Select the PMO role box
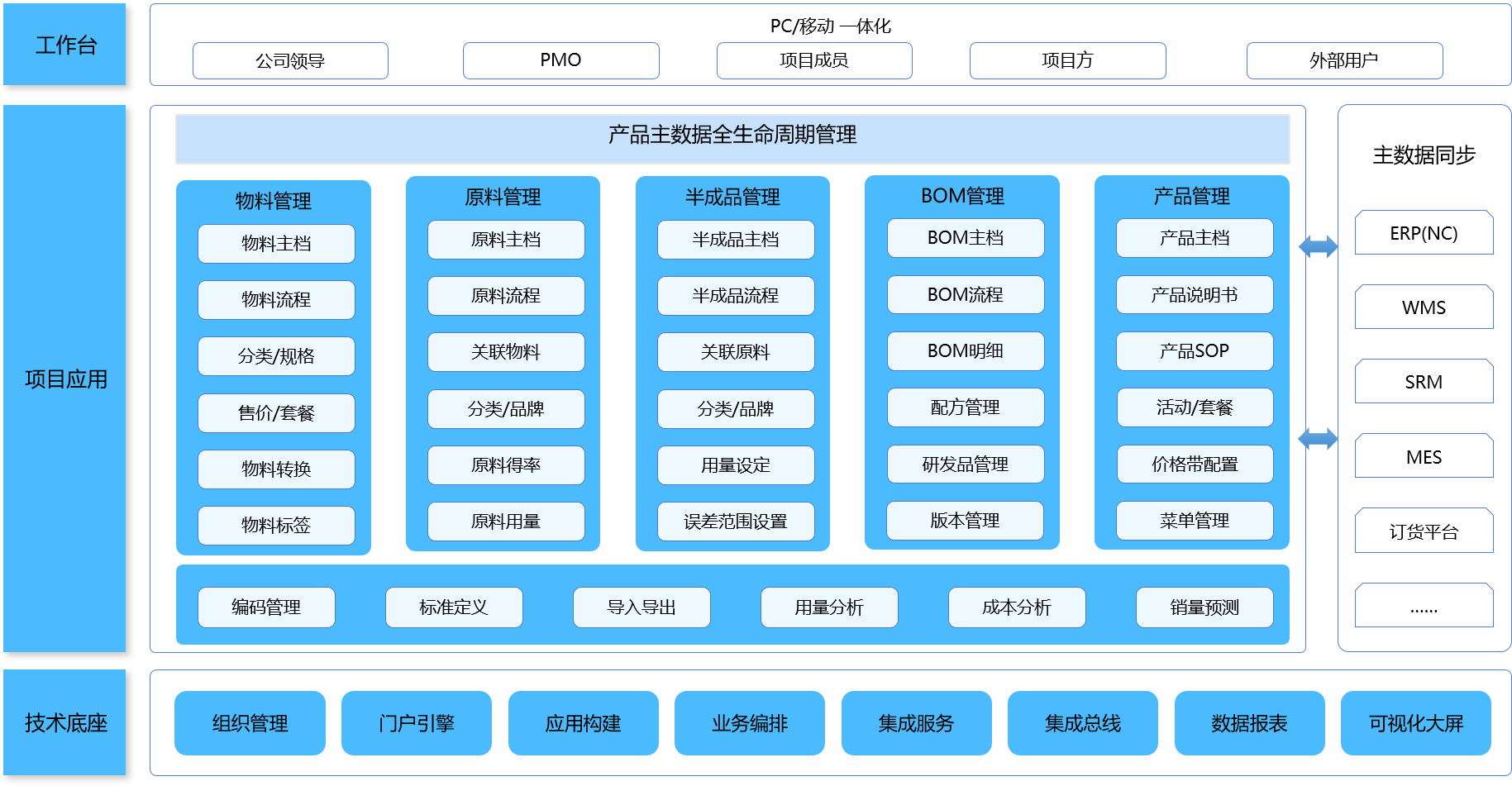Screen dimensions: 1512x786 [x=560, y=60]
